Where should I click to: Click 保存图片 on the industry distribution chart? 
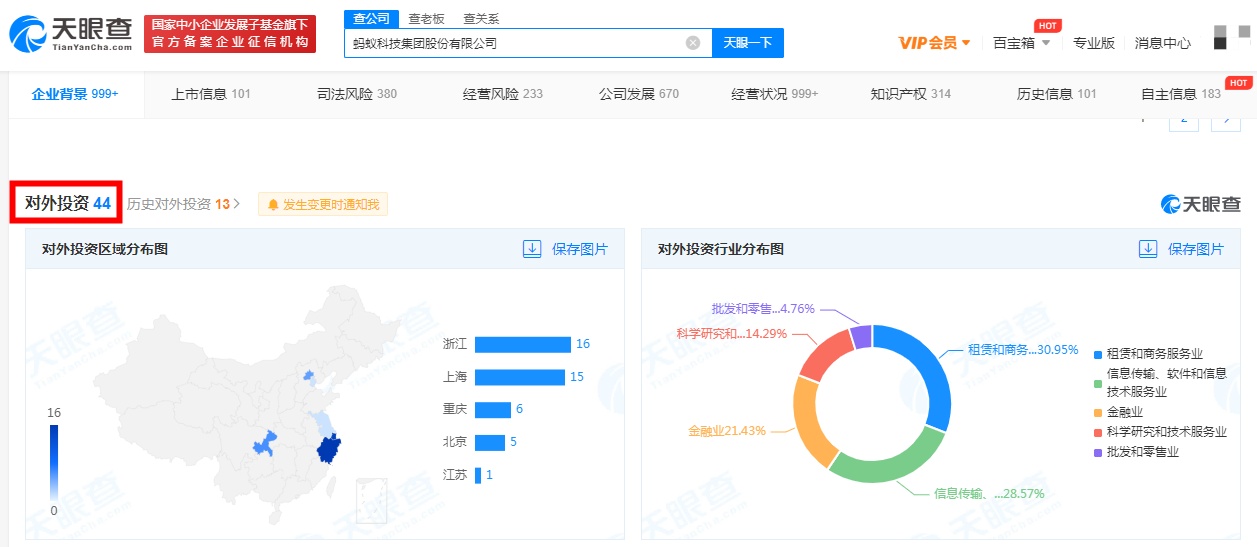tap(1196, 249)
